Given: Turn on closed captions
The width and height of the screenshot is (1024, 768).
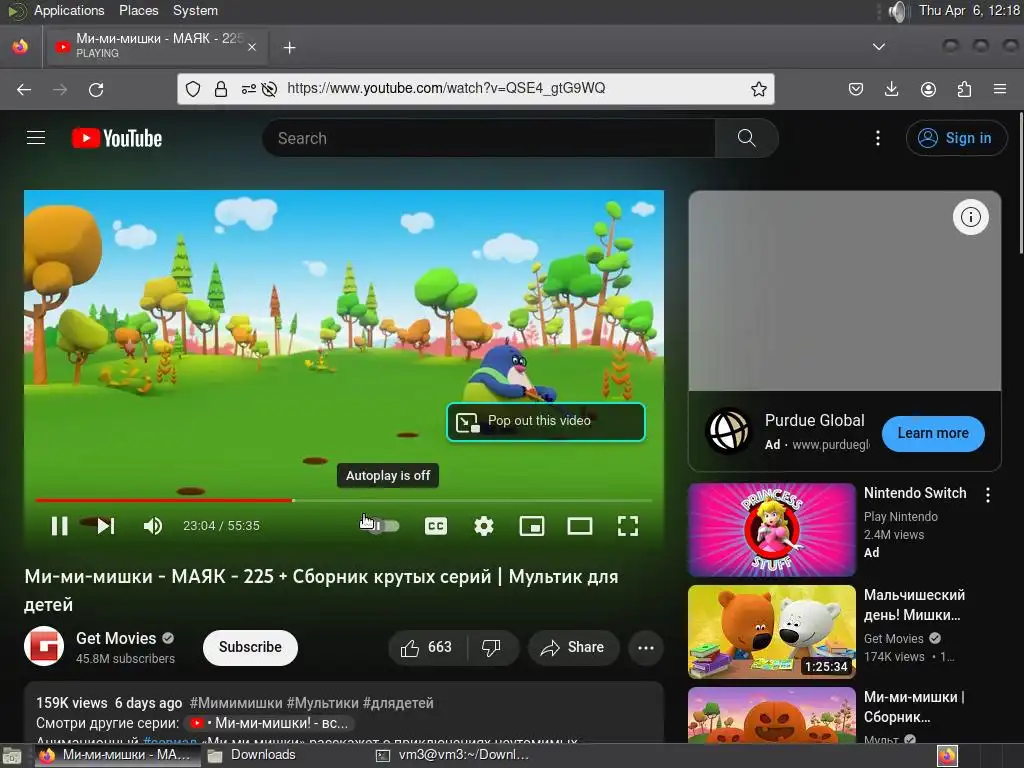Looking at the screenshot, I should coord(436,526).
